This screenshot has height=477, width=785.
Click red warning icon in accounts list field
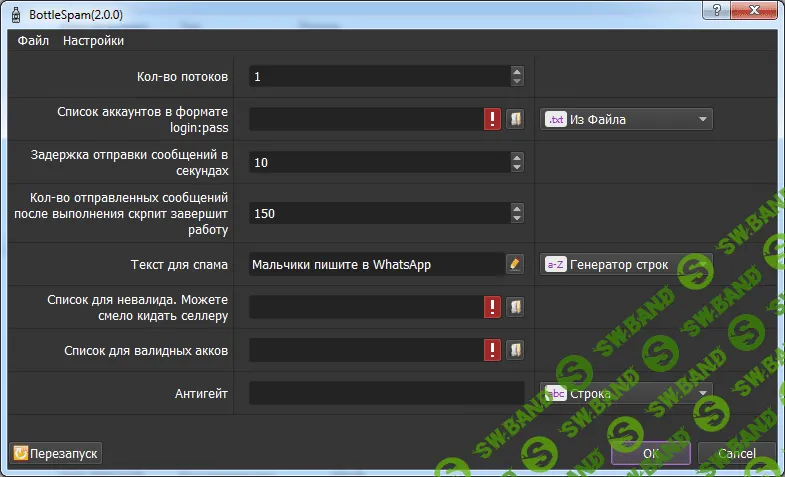(492, 119)
